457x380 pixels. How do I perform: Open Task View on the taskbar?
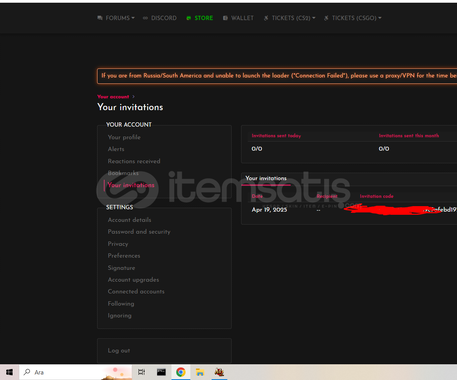[x=142, y=372]
